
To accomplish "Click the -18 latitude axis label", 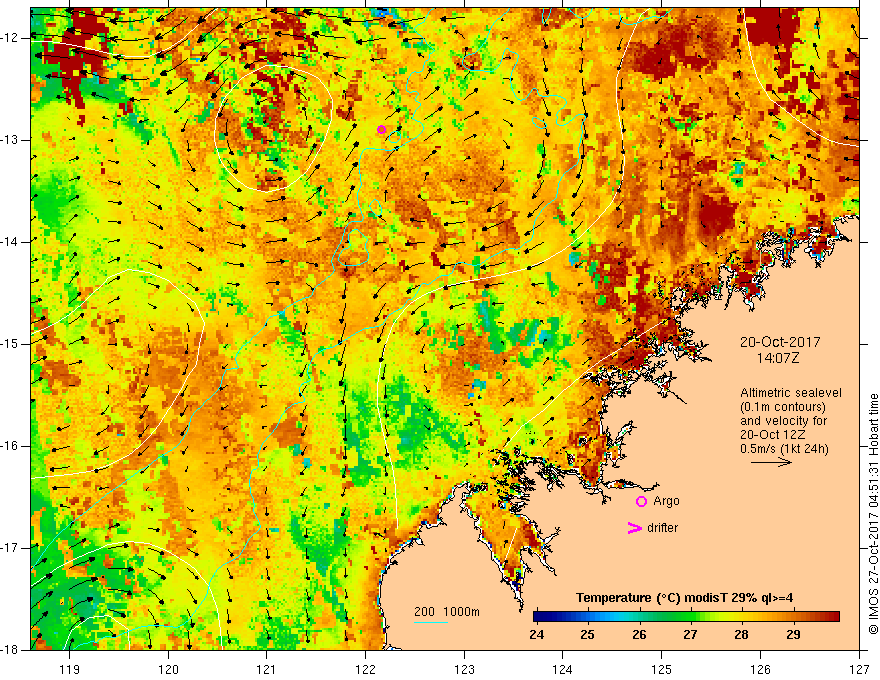I will [x=10, y=650].
